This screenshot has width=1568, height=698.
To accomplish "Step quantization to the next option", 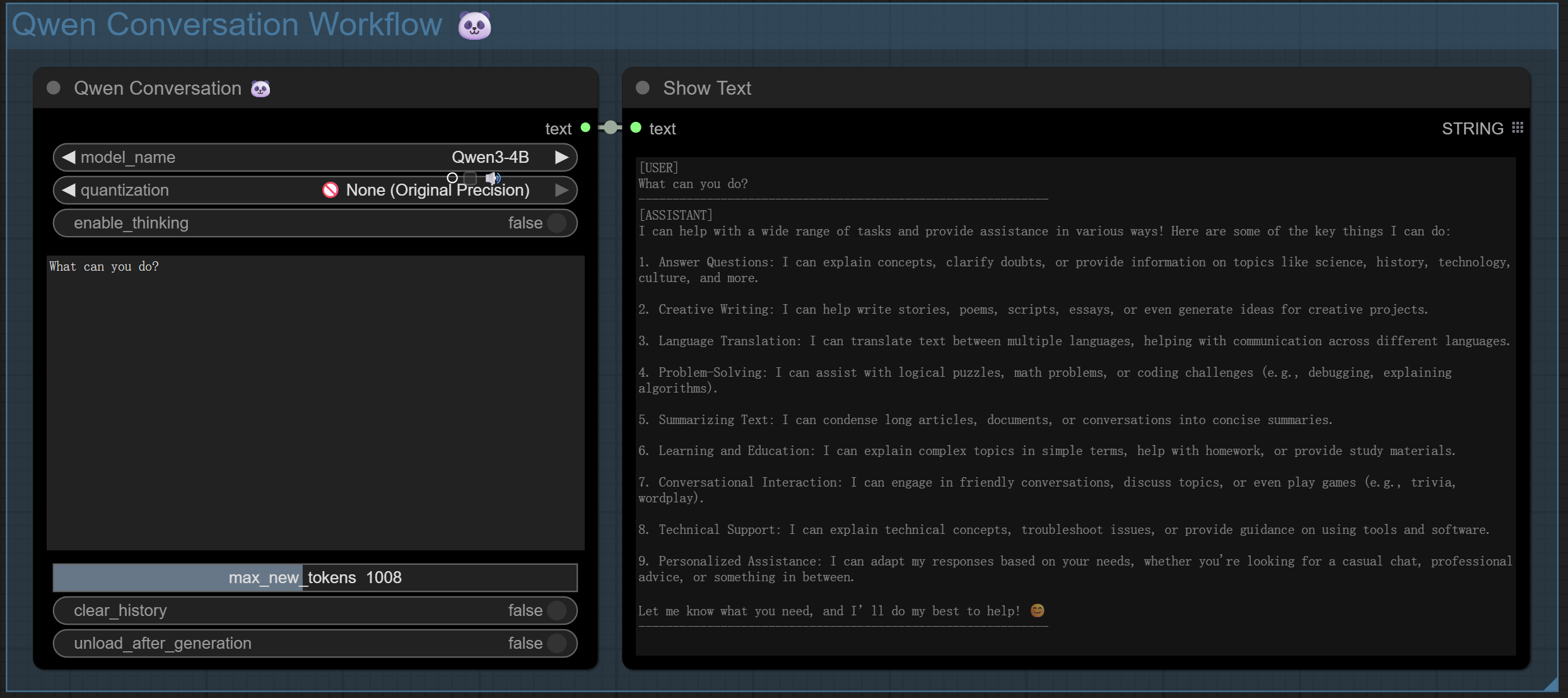I will [x=561, y=190].
